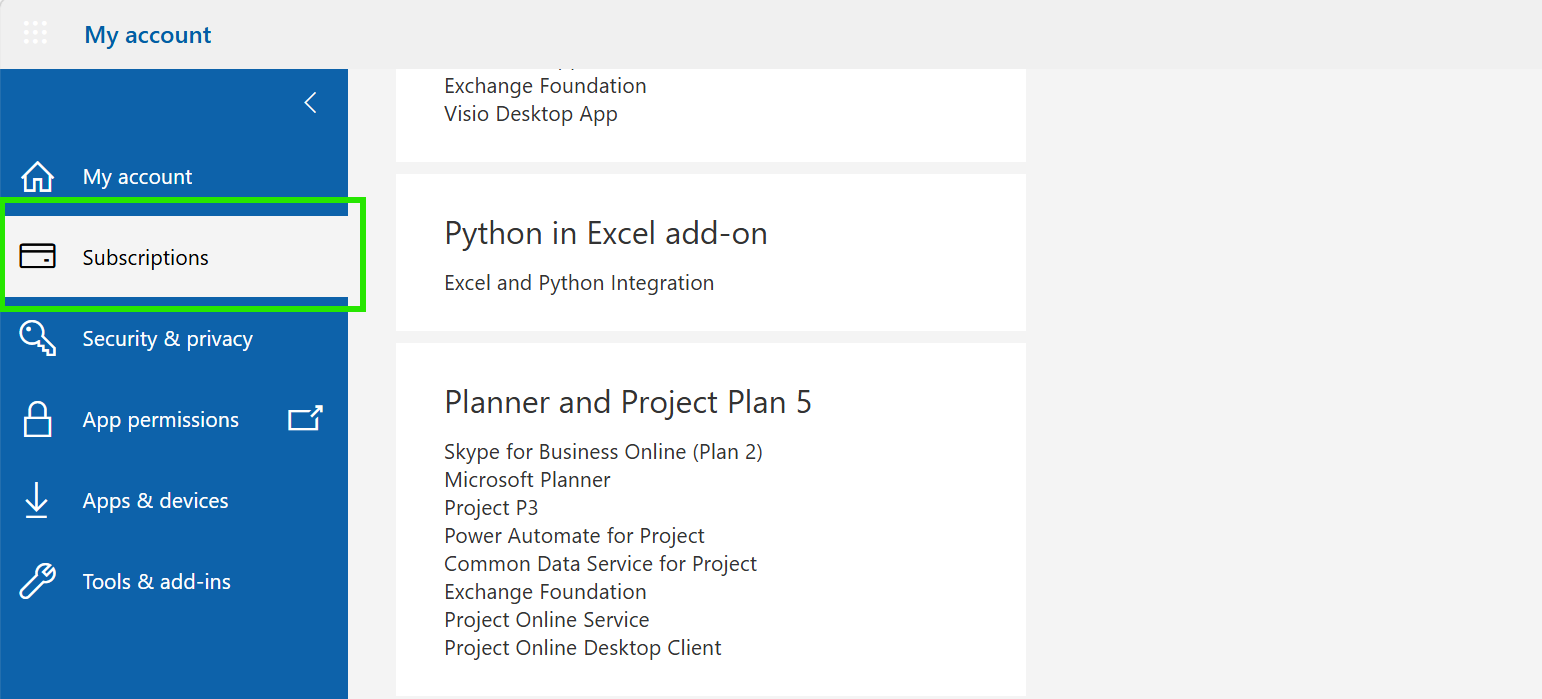Open Apps & devices in the sidebar
The height and width of the screenshot is (699, 1542).
tap(174, 501)
